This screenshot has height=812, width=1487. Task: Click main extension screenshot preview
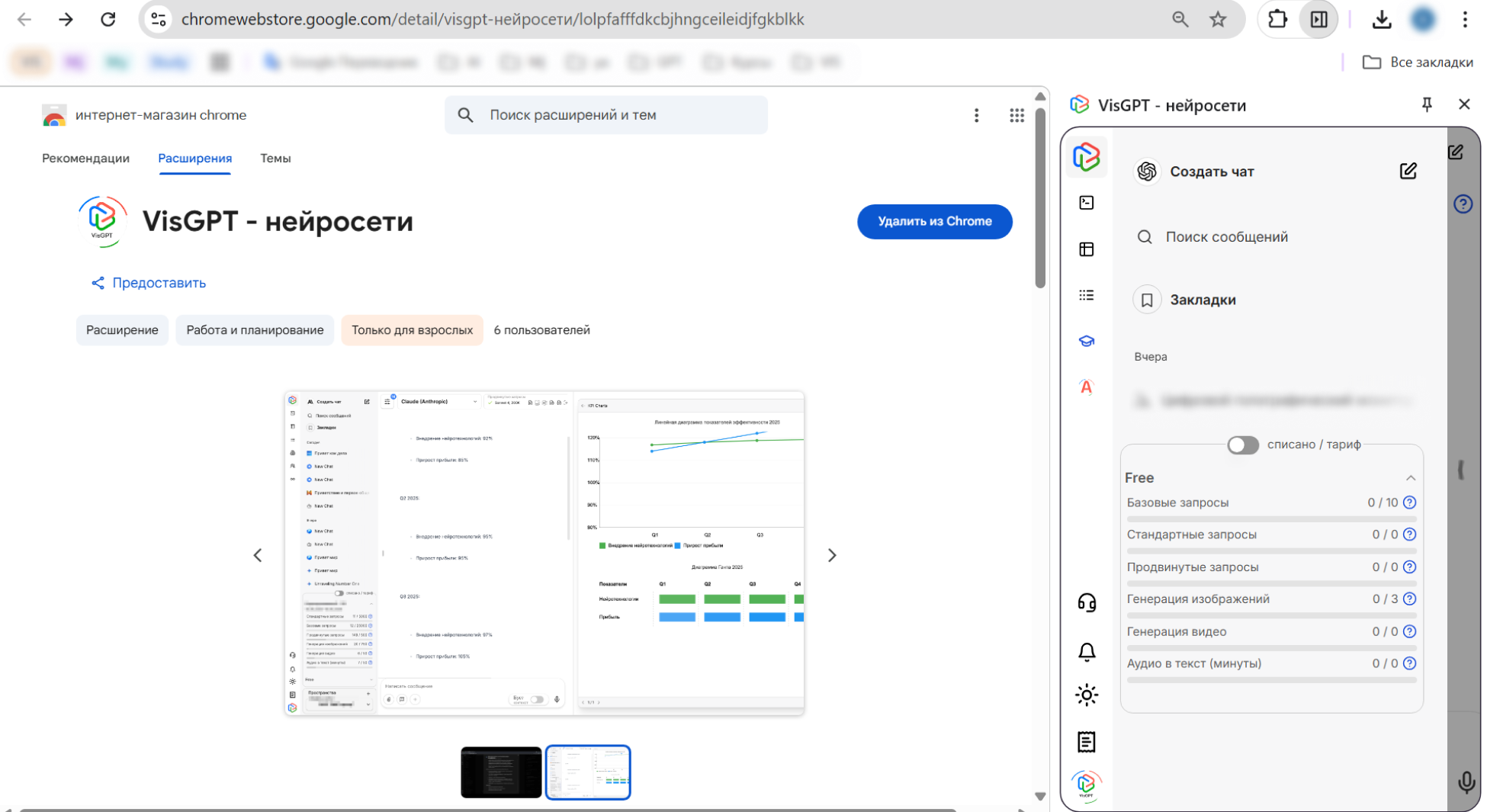[x=544, y=554]
